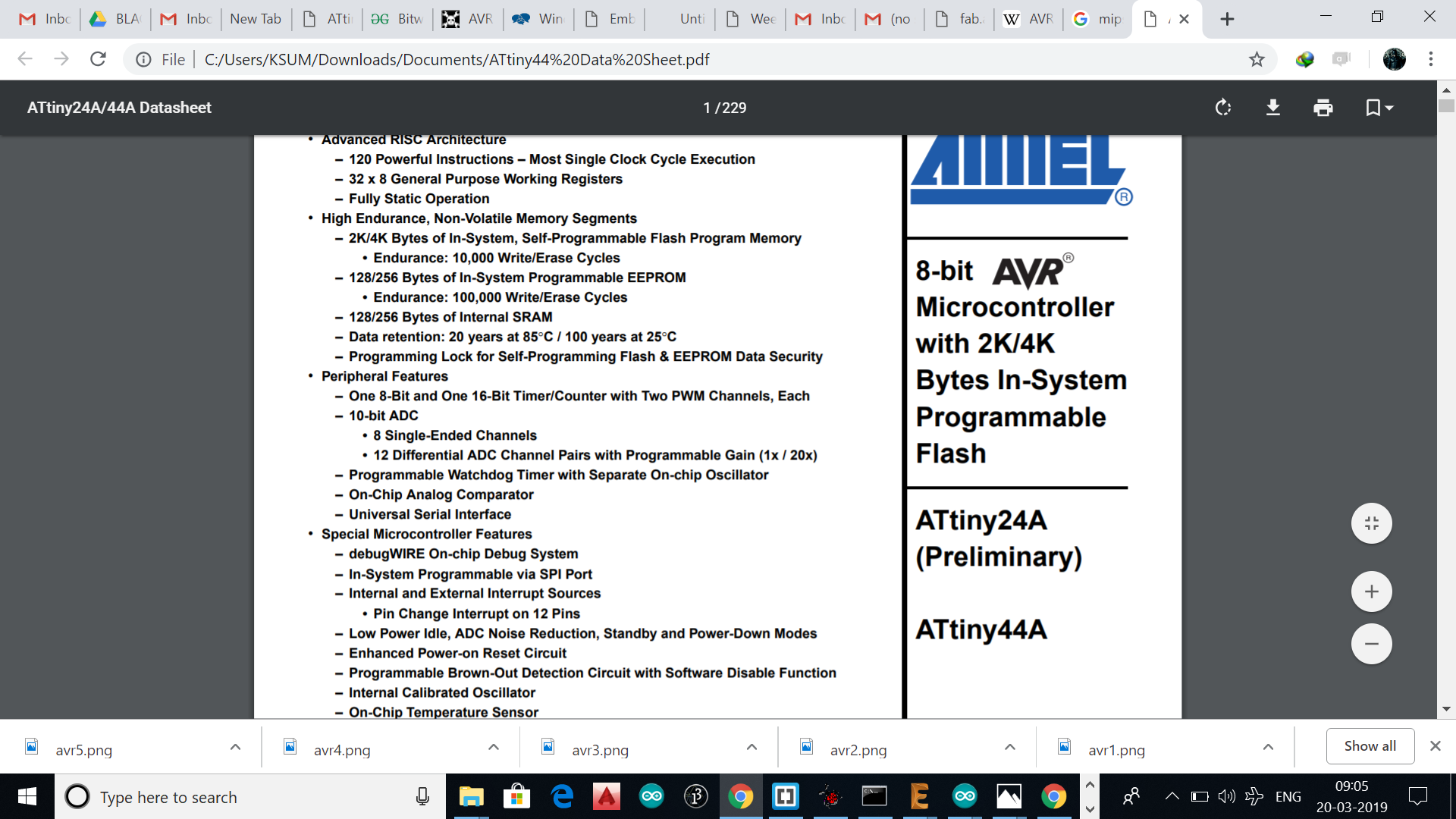Viewport: 1456px width, 819px height.
Task: Click the fit to page button
Action: tap(1371, 523)
